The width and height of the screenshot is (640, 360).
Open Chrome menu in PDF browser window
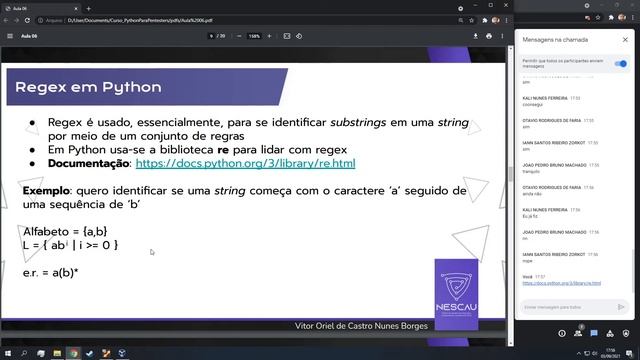tap(507, 20)
